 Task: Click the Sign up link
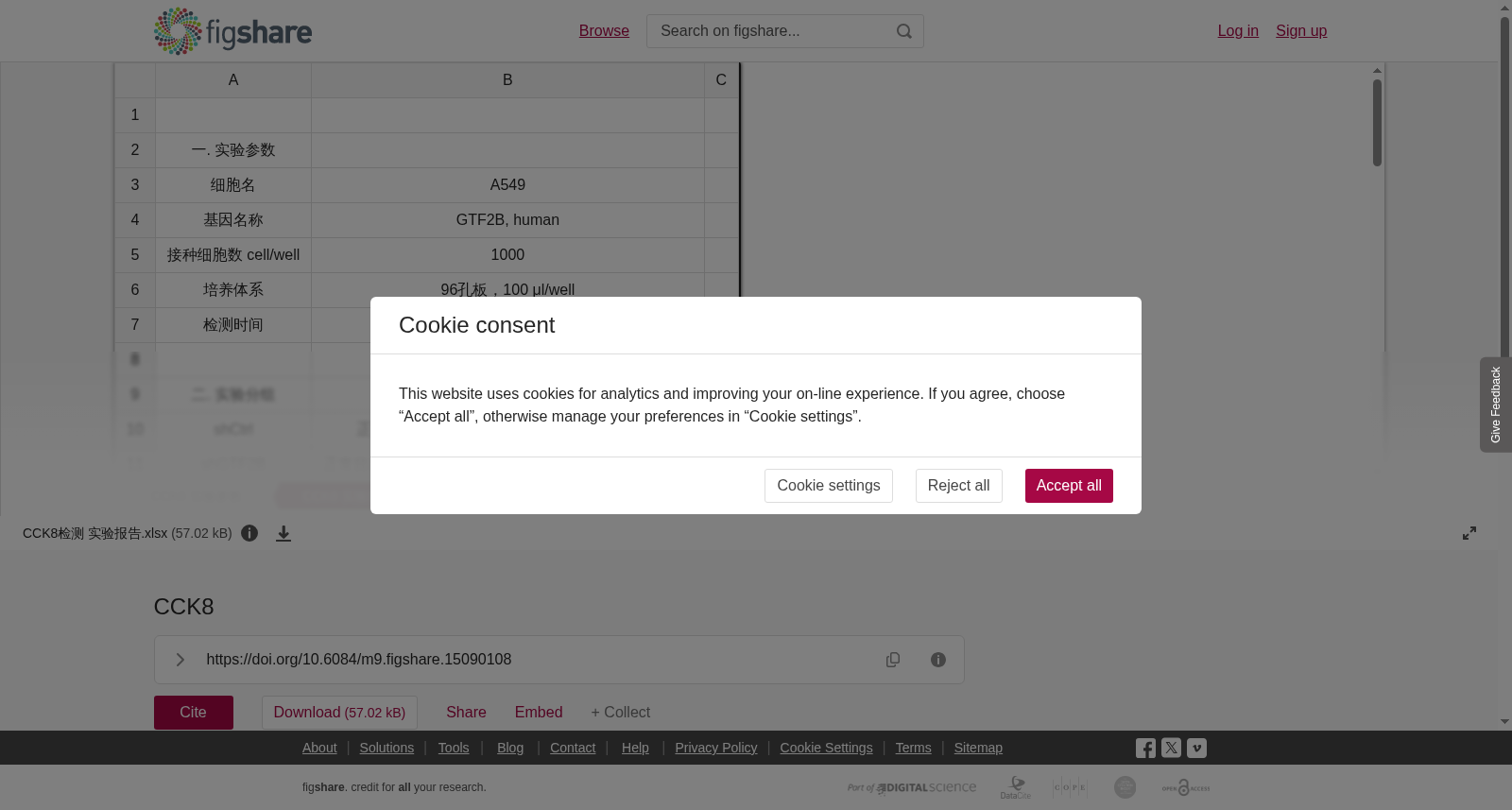pyautogui.click(x=1301, y=31)
